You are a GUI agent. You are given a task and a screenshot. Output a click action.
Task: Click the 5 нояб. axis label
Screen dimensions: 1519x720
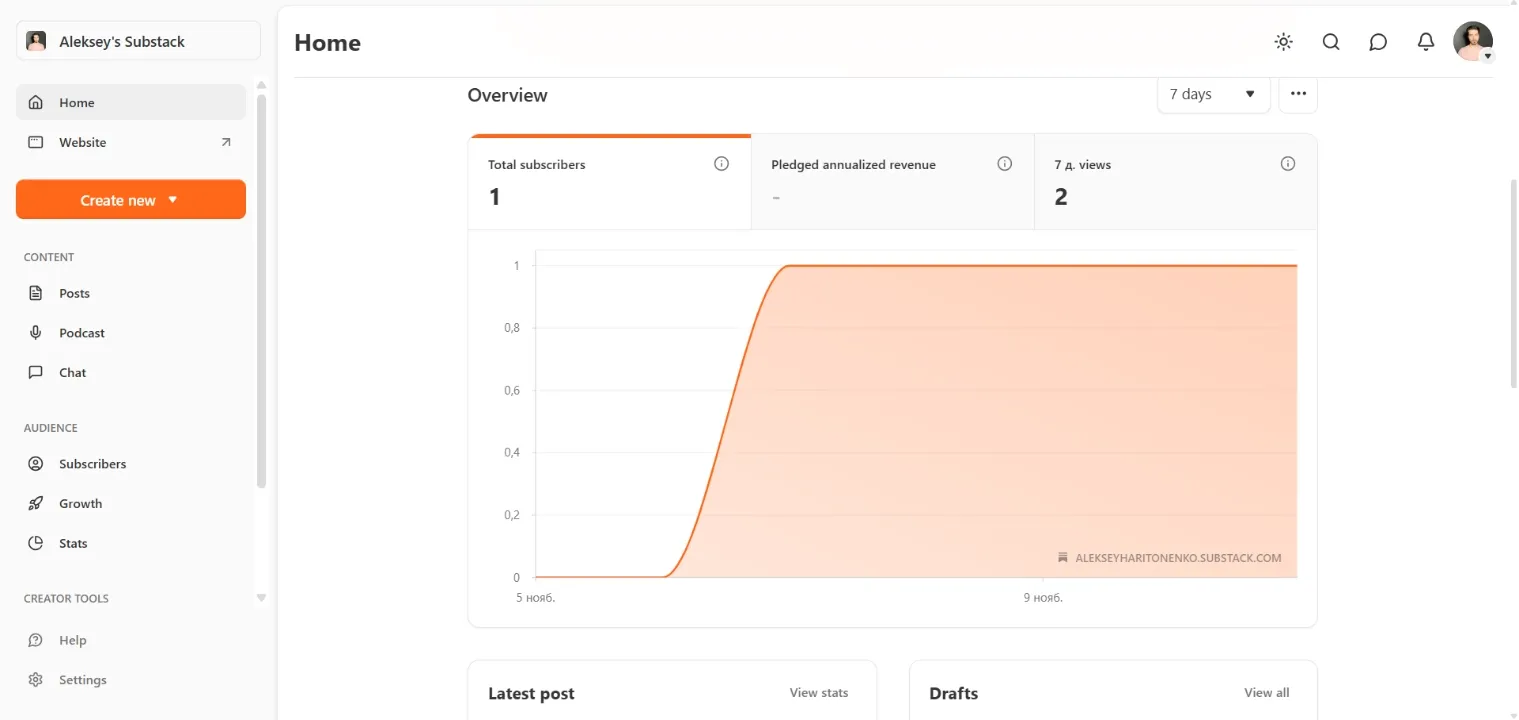[x=535, y=598]
